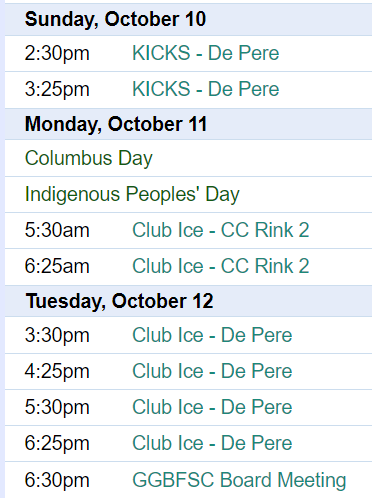This screenshot has width=372, height=498.
Task: Open the 2:30pm KICKS - De Pere event
Action: [x=206, y=53]
